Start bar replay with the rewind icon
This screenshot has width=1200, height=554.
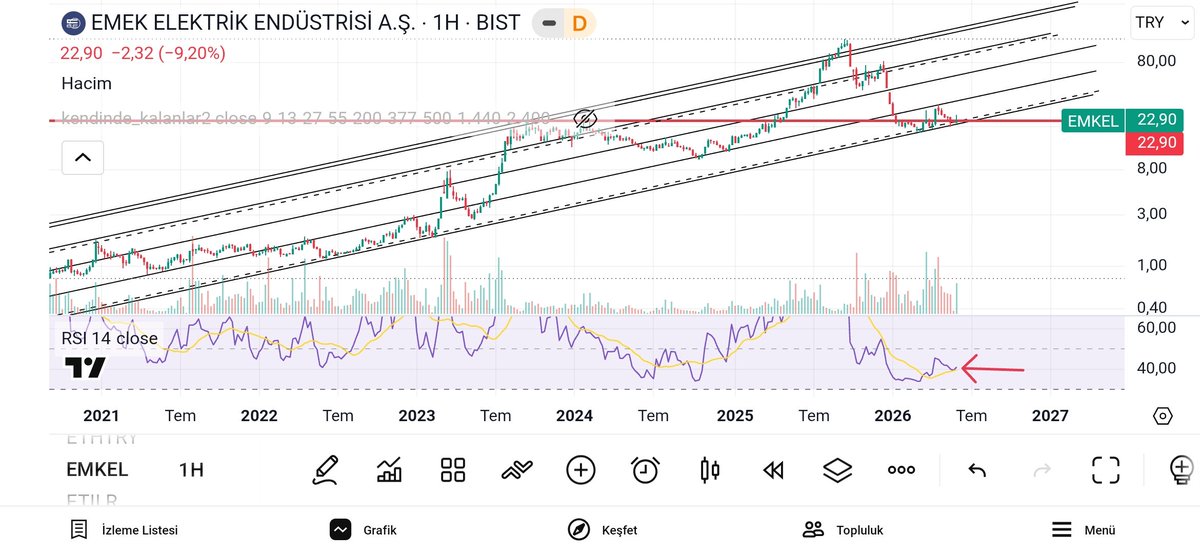pyautogui.click(x=773, y=469)
